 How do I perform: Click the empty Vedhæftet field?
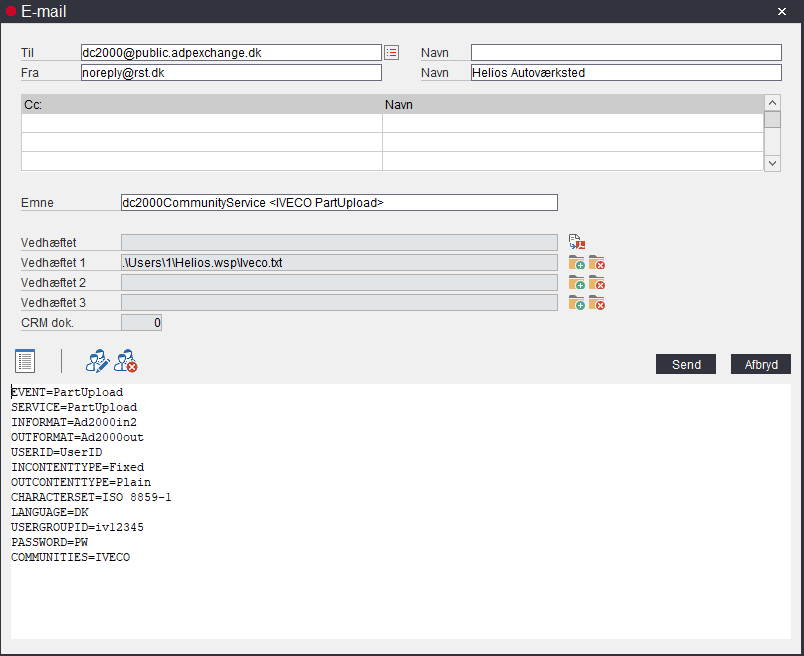tap(339, 242)
